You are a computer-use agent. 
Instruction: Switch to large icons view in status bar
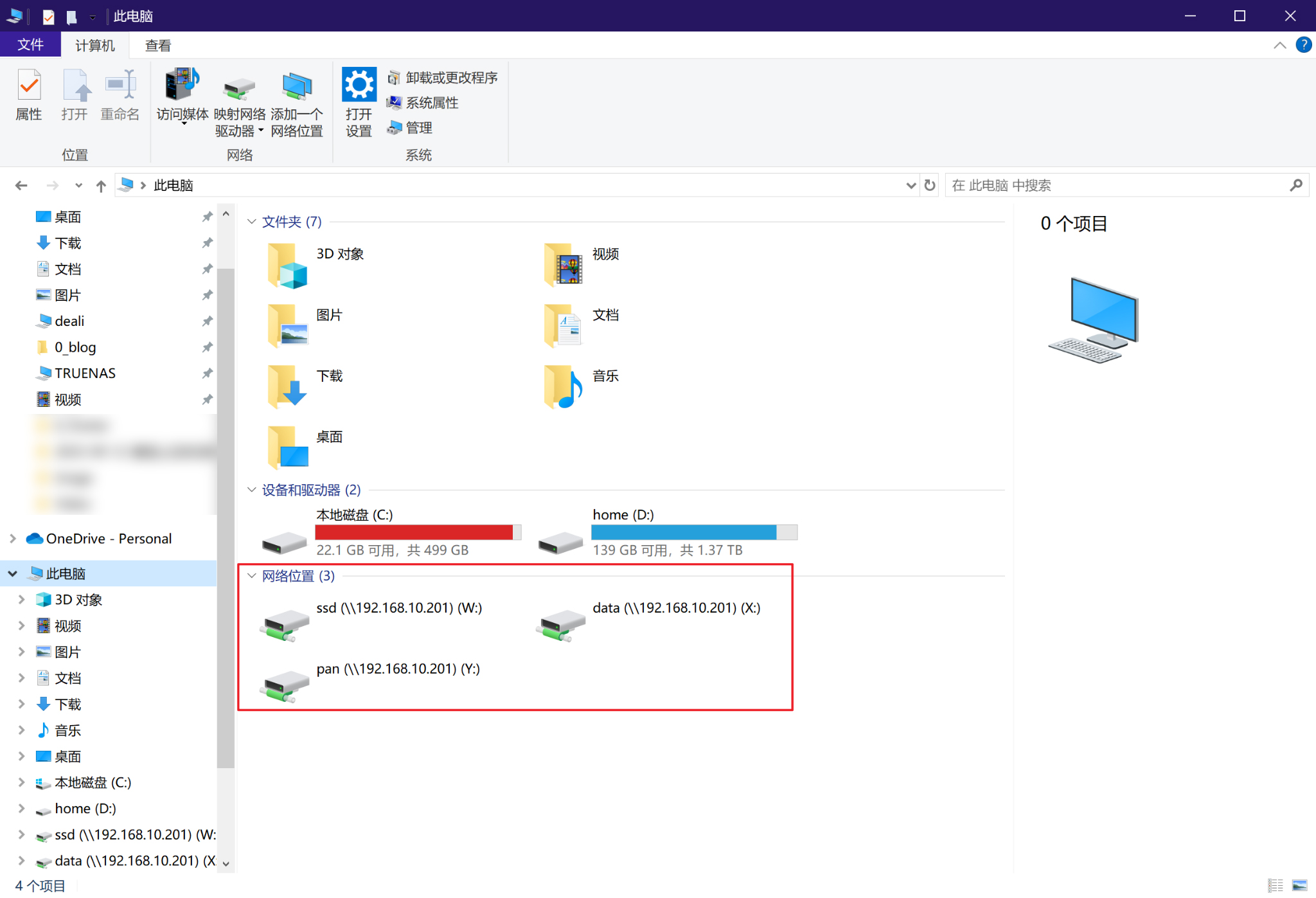[1299, 885]
